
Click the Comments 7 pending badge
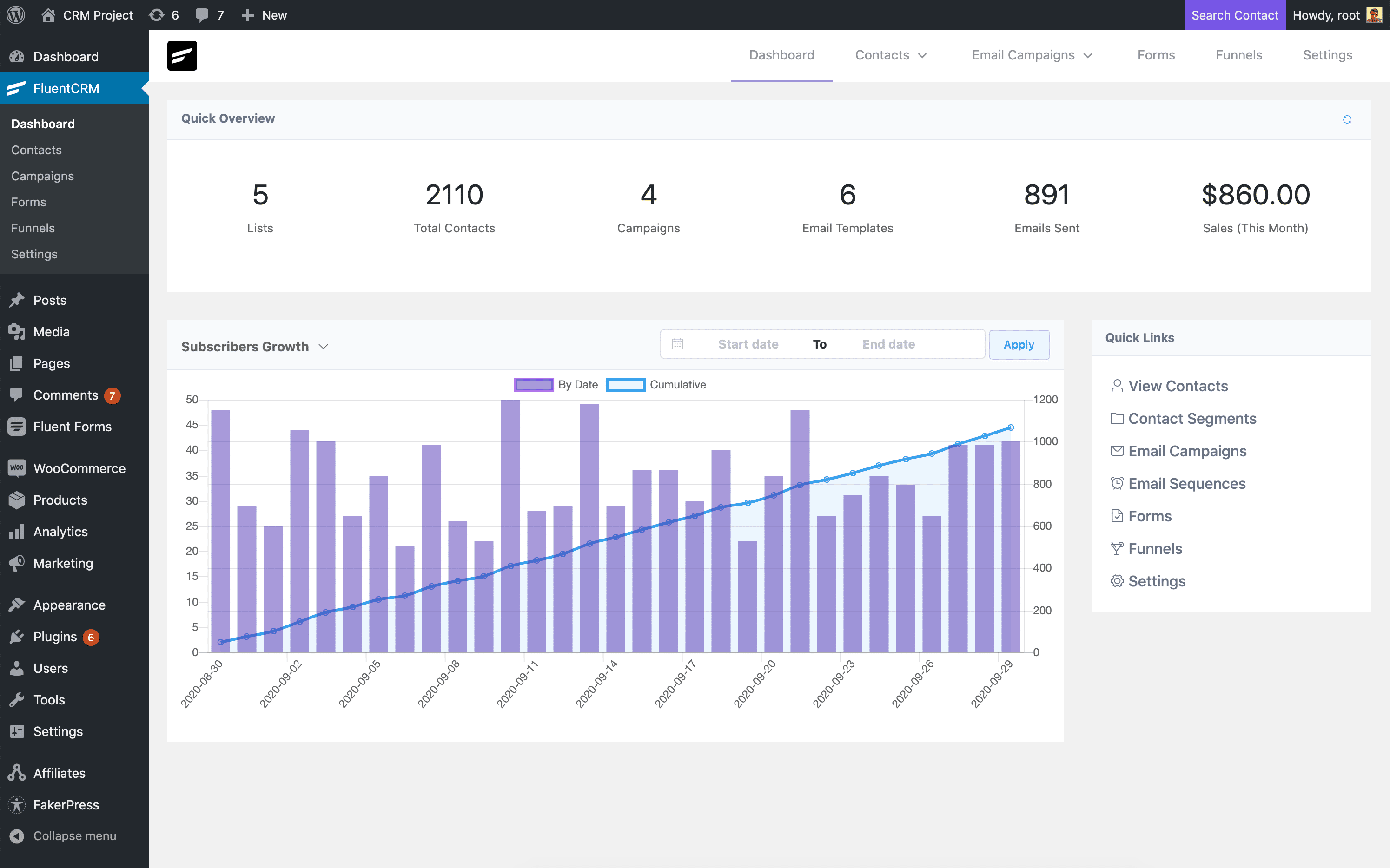point(113,395)
